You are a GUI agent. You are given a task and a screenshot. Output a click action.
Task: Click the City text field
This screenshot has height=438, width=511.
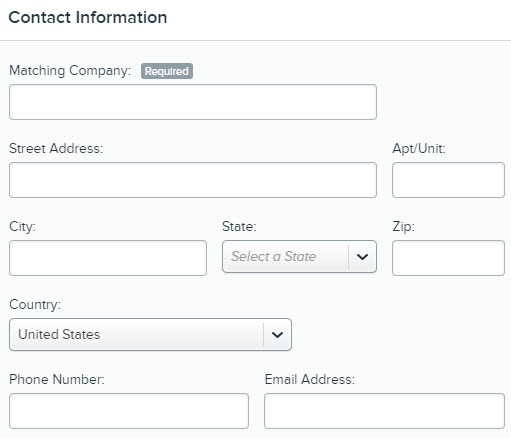(108, 258)
